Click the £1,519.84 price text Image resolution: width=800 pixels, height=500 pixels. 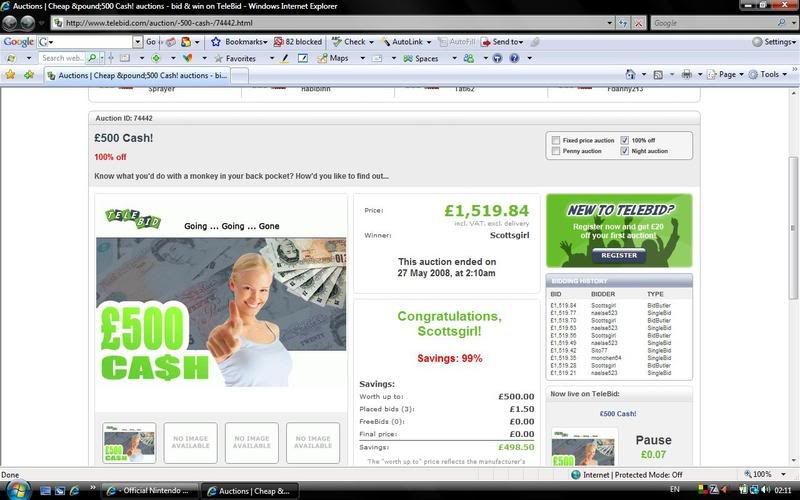(486, 210)
